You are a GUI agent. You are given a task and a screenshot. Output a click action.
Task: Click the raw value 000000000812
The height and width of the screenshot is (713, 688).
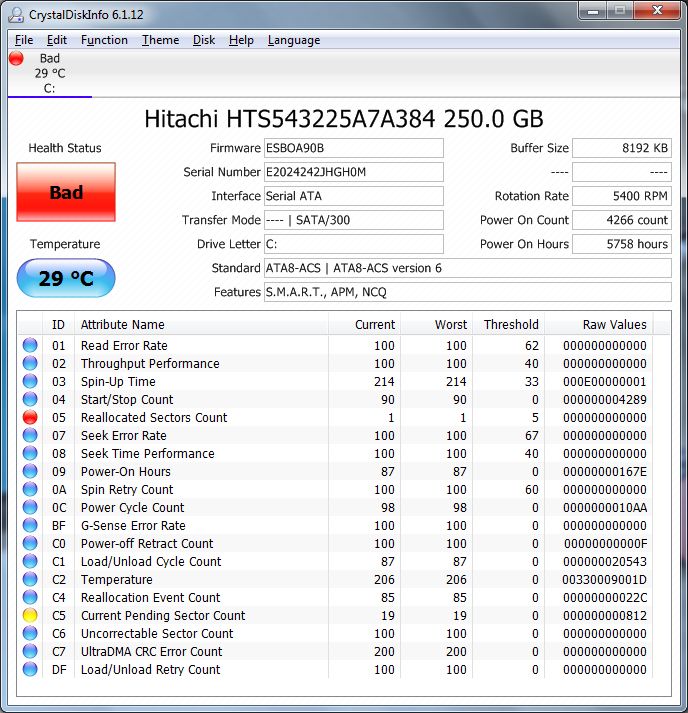(x=604, y=616)
